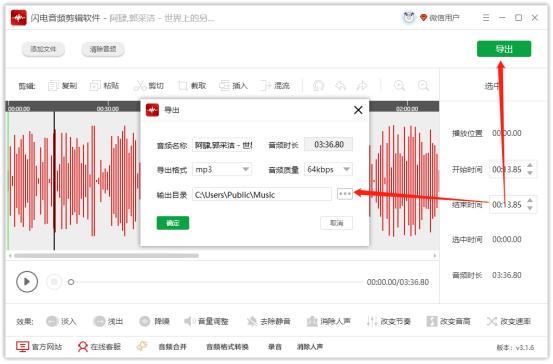Image resolution: width=553 pixels, height=364 pixels.
Task: Open 在线客服 online support
Action: (99, 347)
